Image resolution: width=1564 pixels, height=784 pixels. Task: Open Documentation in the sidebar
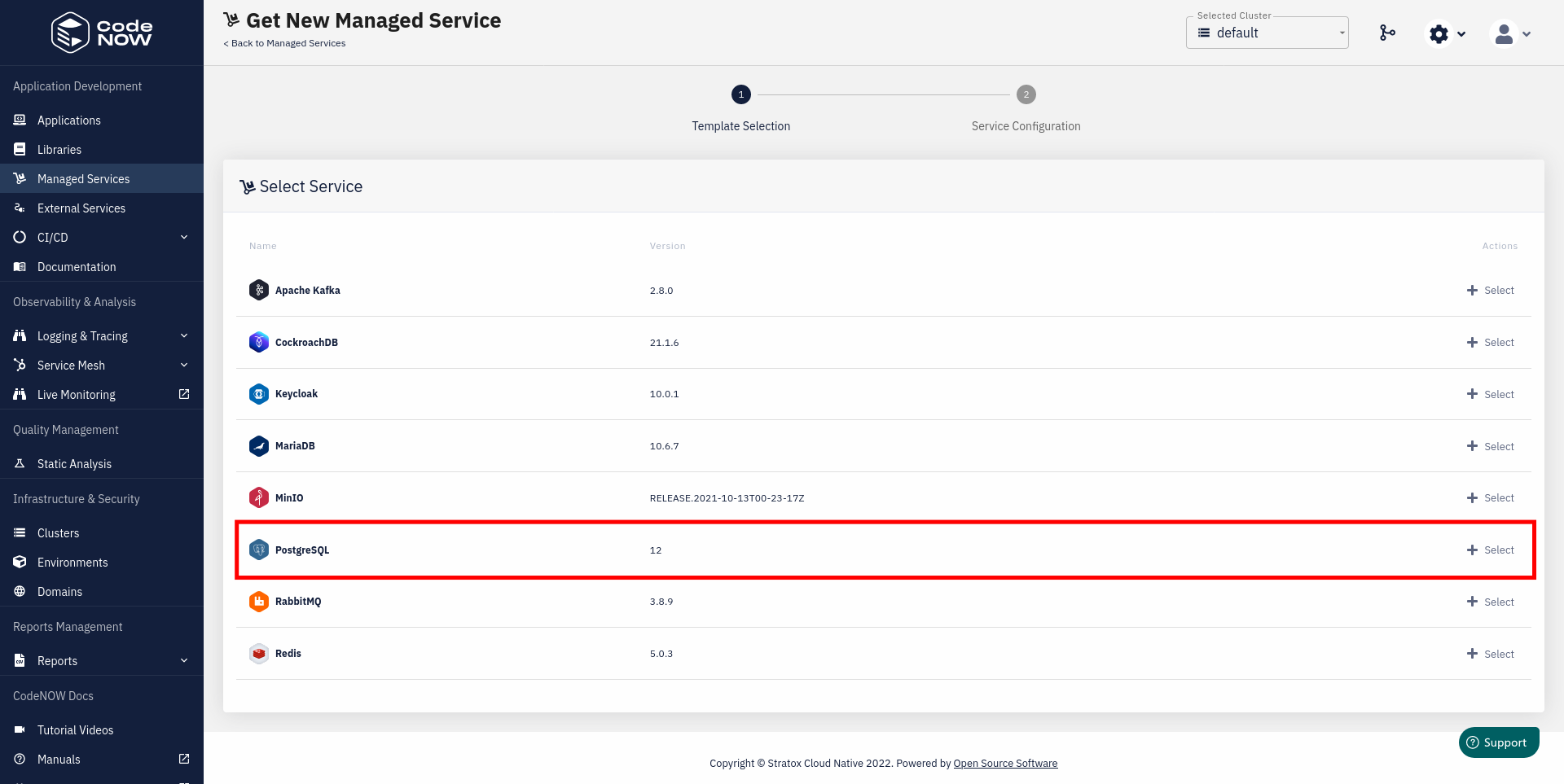pyautogui.click(x=102, y=267)
